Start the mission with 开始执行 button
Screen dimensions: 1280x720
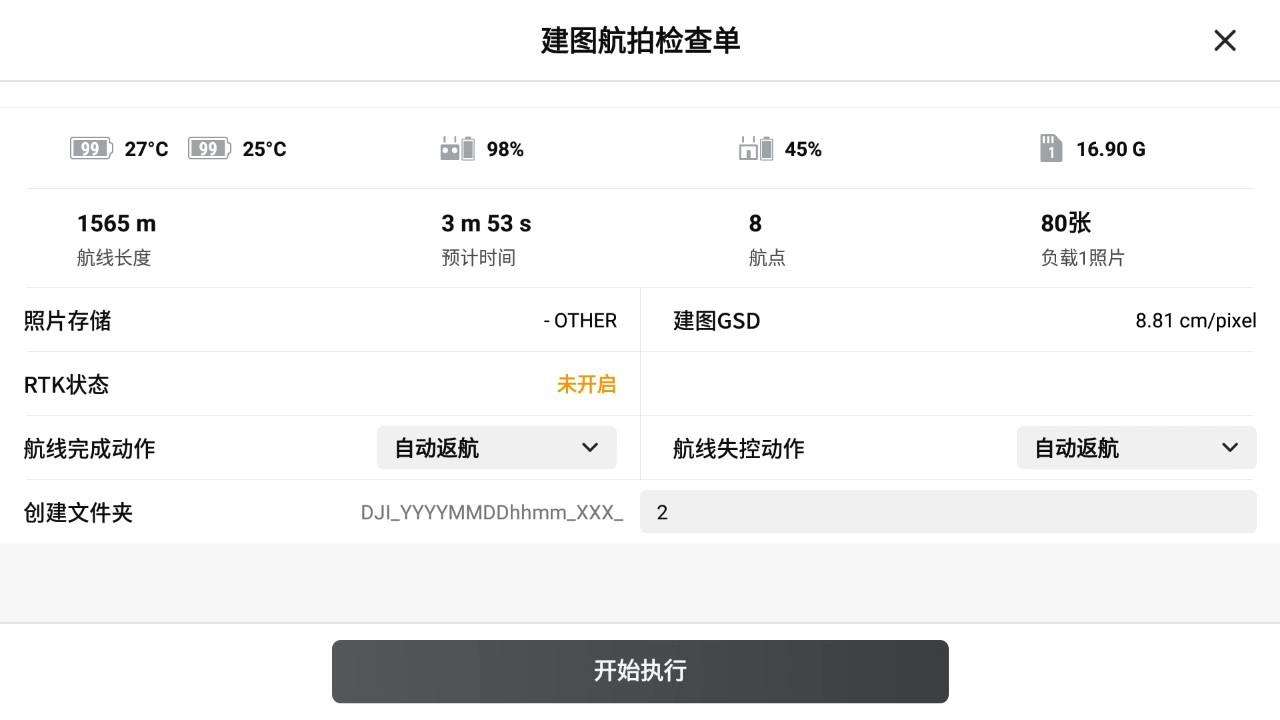(640, 671)
